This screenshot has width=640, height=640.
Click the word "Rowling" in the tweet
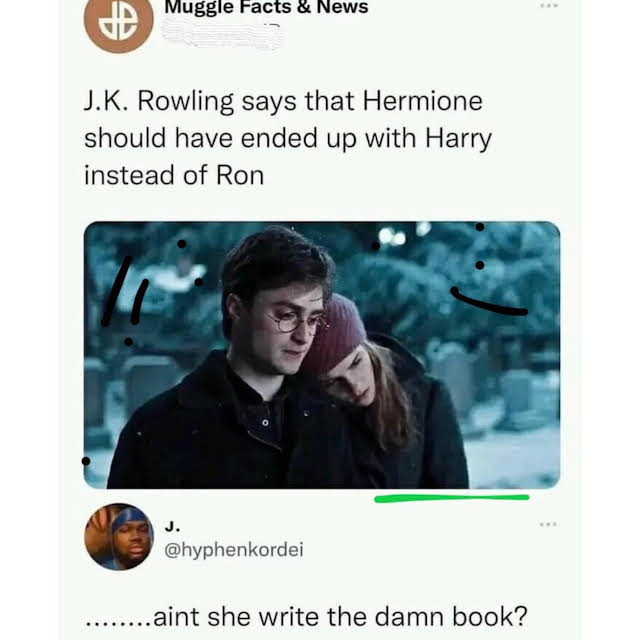pyautogui.click(x=186, y=102)
